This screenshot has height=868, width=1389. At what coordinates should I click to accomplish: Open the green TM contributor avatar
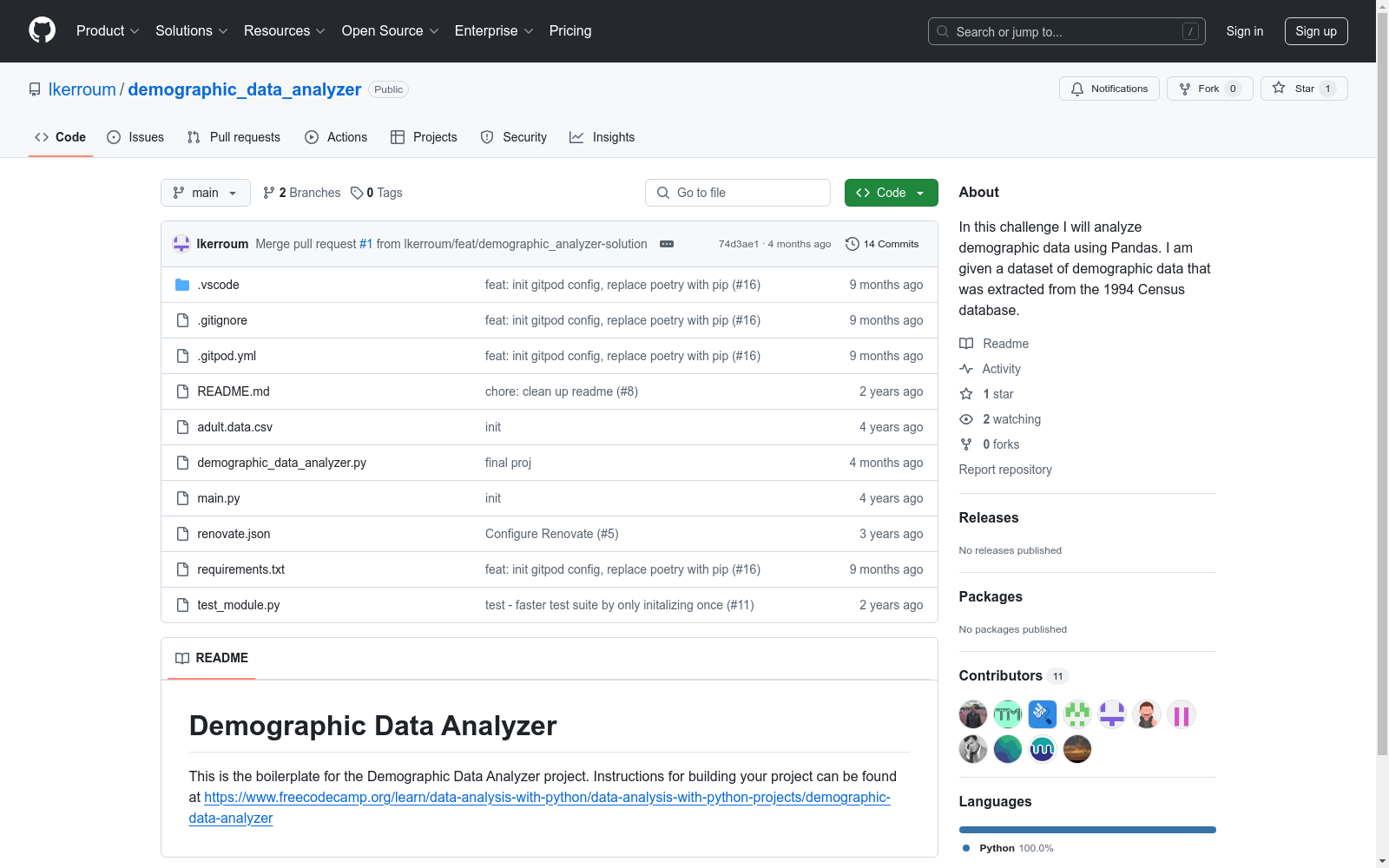coord(1008,714)
